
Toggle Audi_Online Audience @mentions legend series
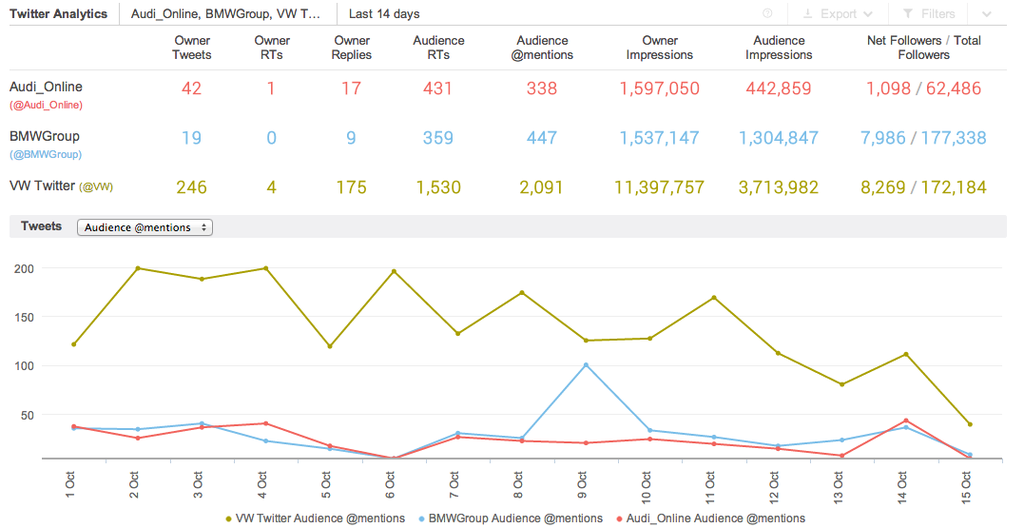[711, 518]
